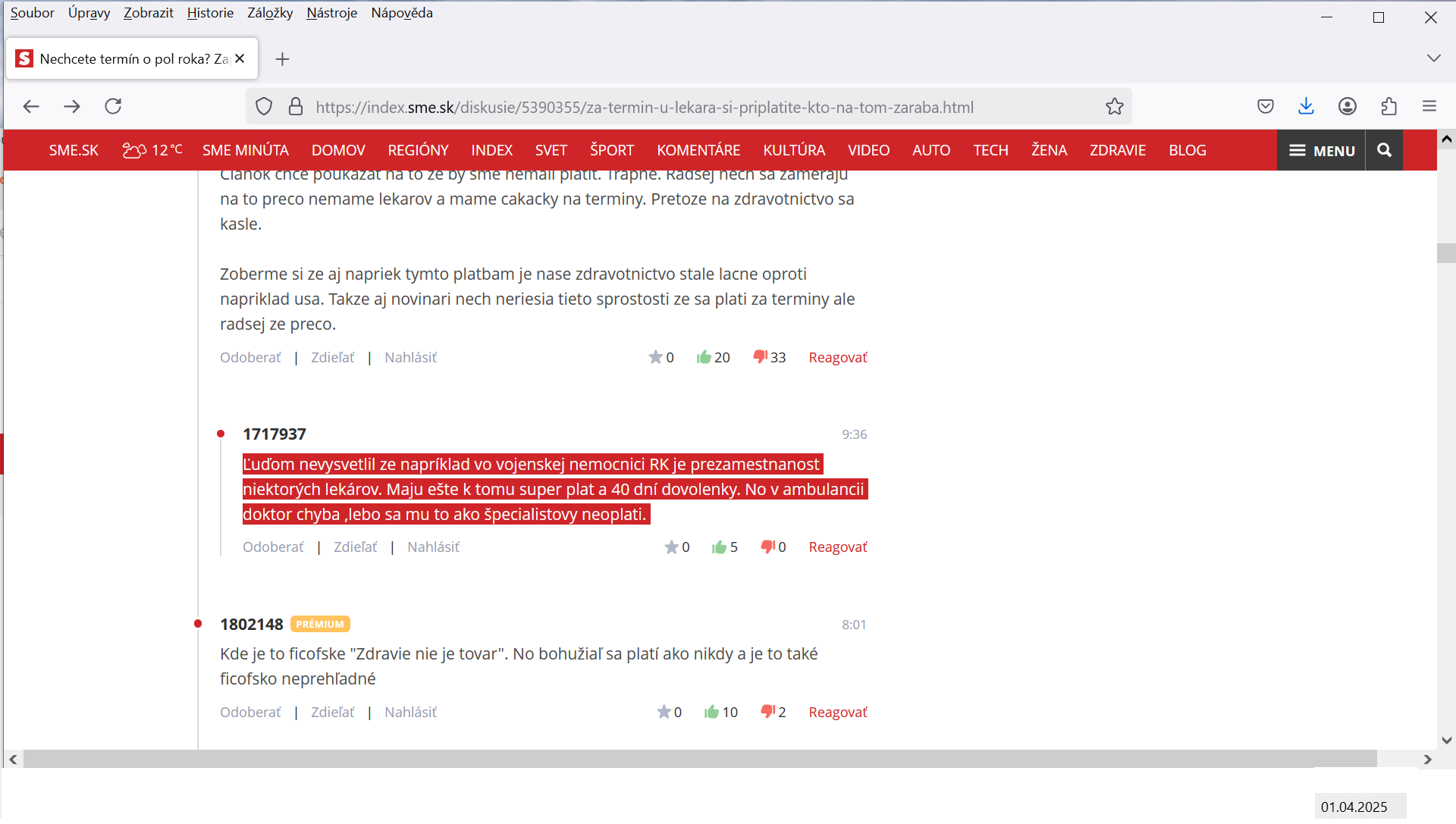This screenshot has height=824, width=1456.
Task: Open VIDEO section
Action: 868,150
